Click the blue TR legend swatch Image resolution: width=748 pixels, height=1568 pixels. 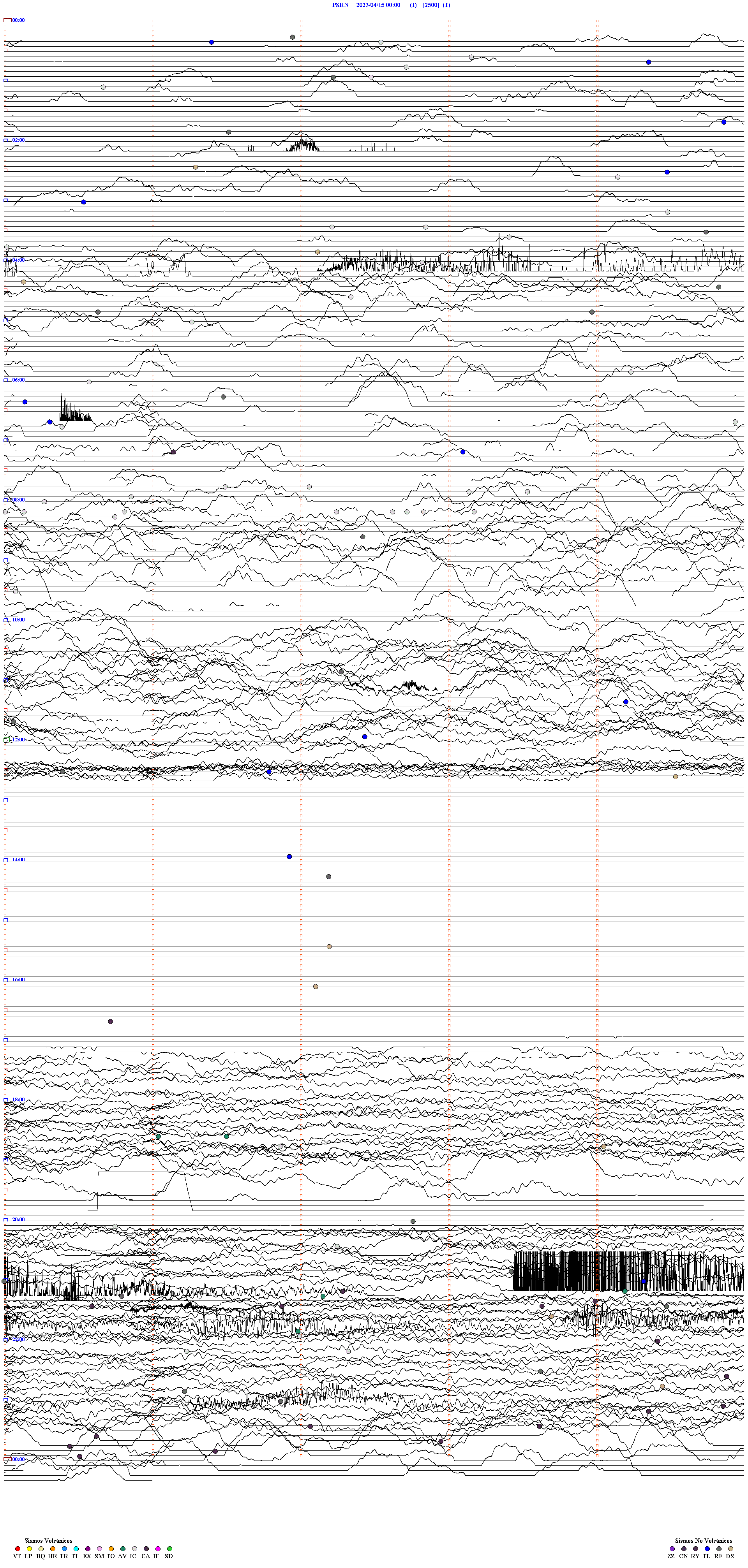[x=64, y=1549]
